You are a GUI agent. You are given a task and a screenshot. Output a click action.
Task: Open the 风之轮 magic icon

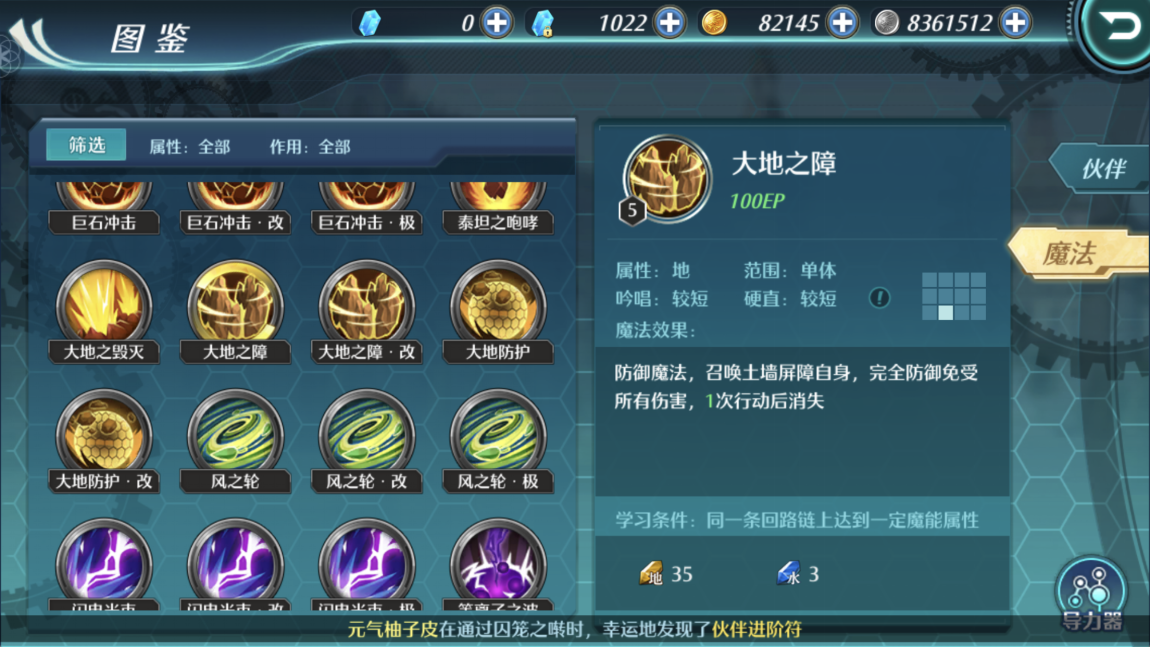pyautogui.click(x=235, y=440)
